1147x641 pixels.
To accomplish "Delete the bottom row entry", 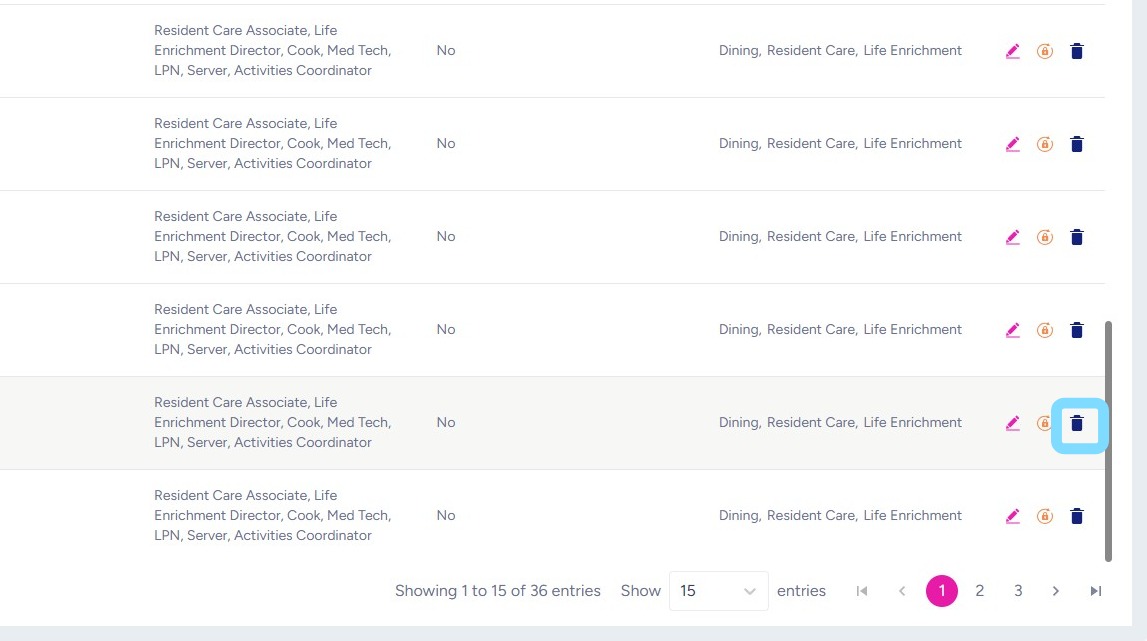I will (1077, 516).
